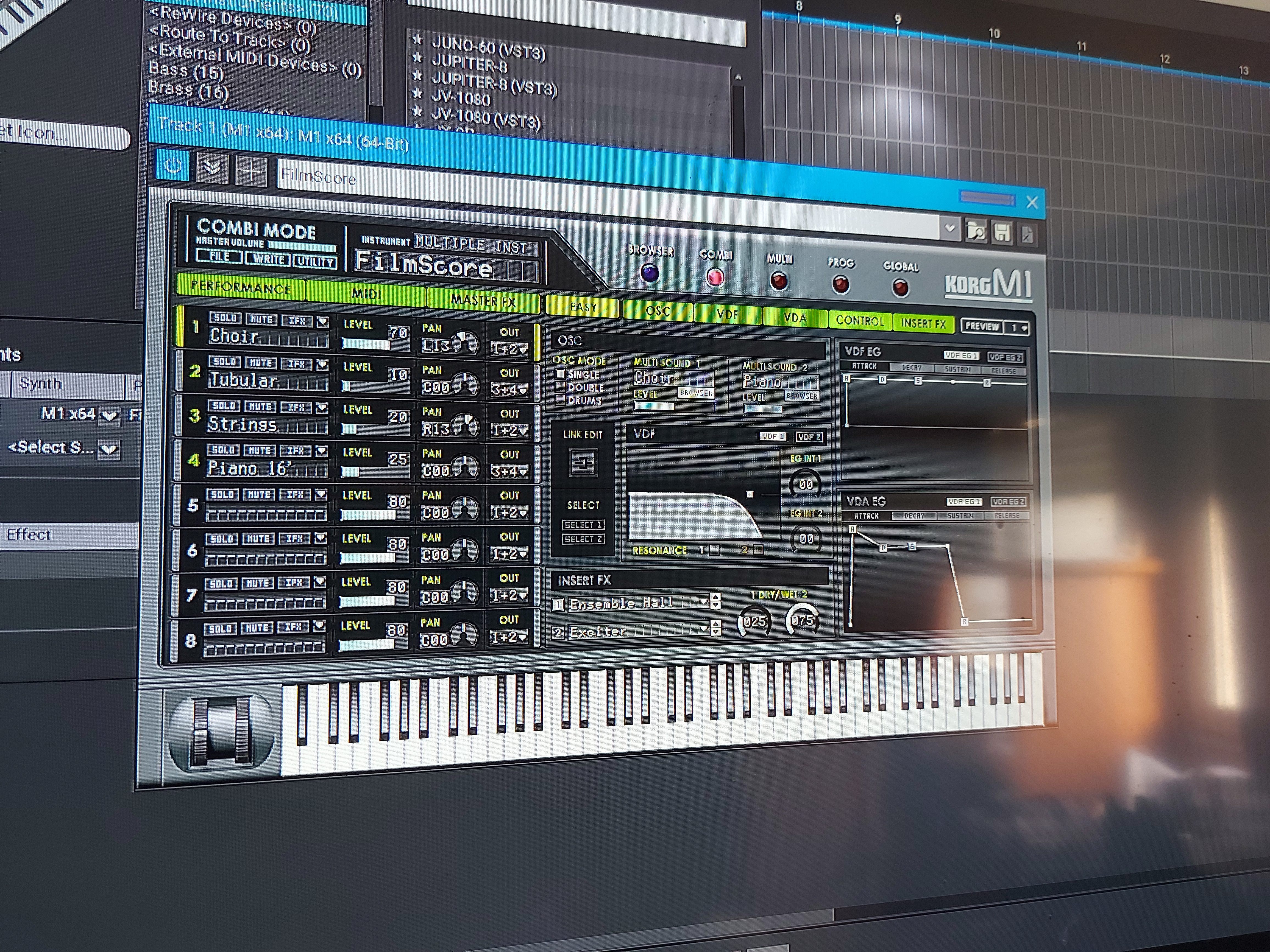The image size is (1270, 952).
Task: Select the SINGLE oscillator mode
Action: click(x=560, y=374)
